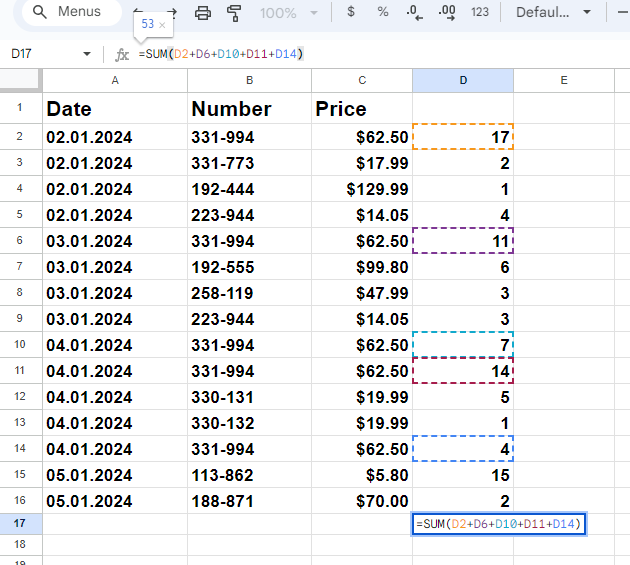
Task: Select cell D2 with value 17
Action: [x=463, y=137]
